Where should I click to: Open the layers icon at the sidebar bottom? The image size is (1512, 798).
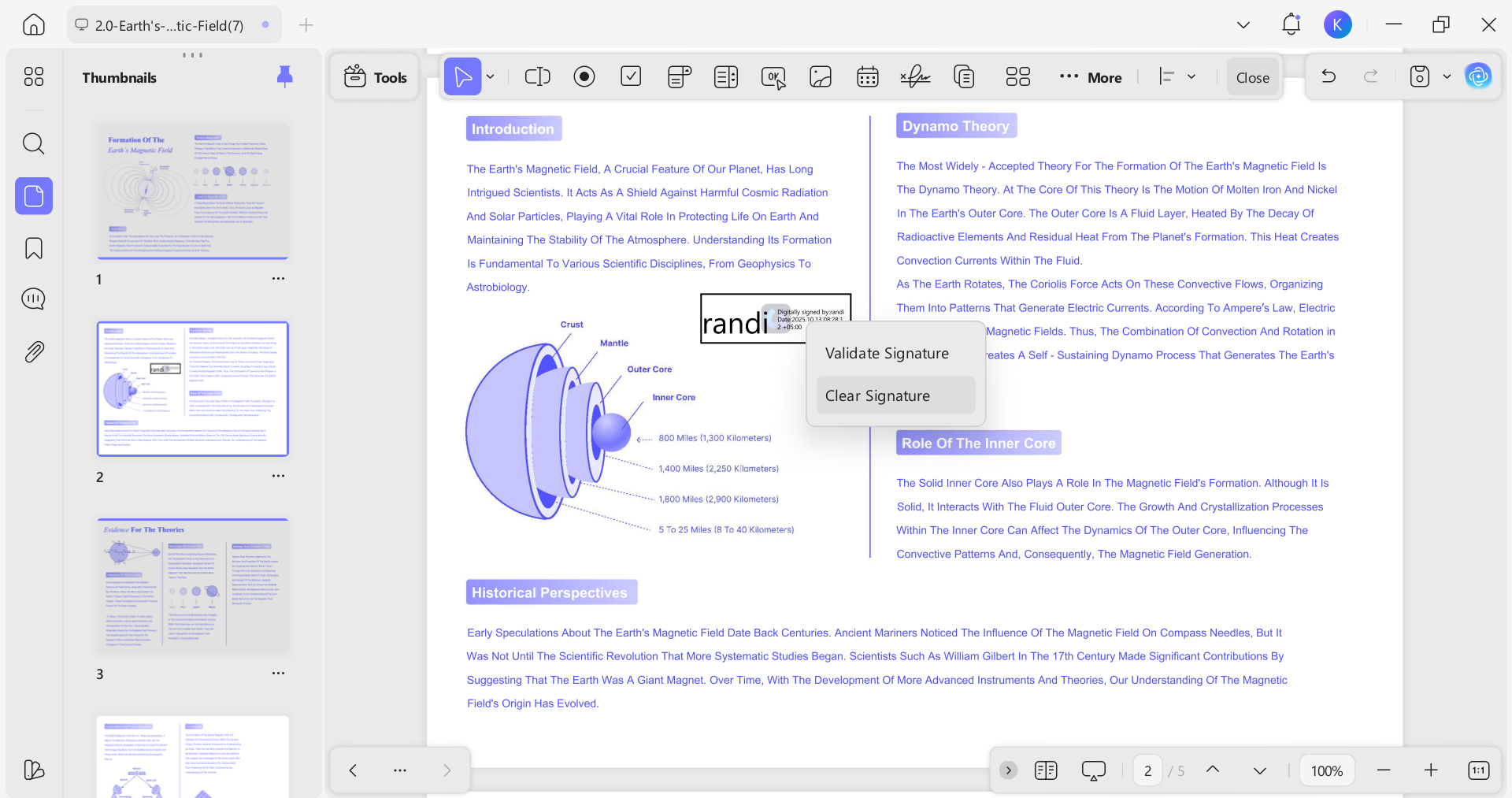pos(34,770)
